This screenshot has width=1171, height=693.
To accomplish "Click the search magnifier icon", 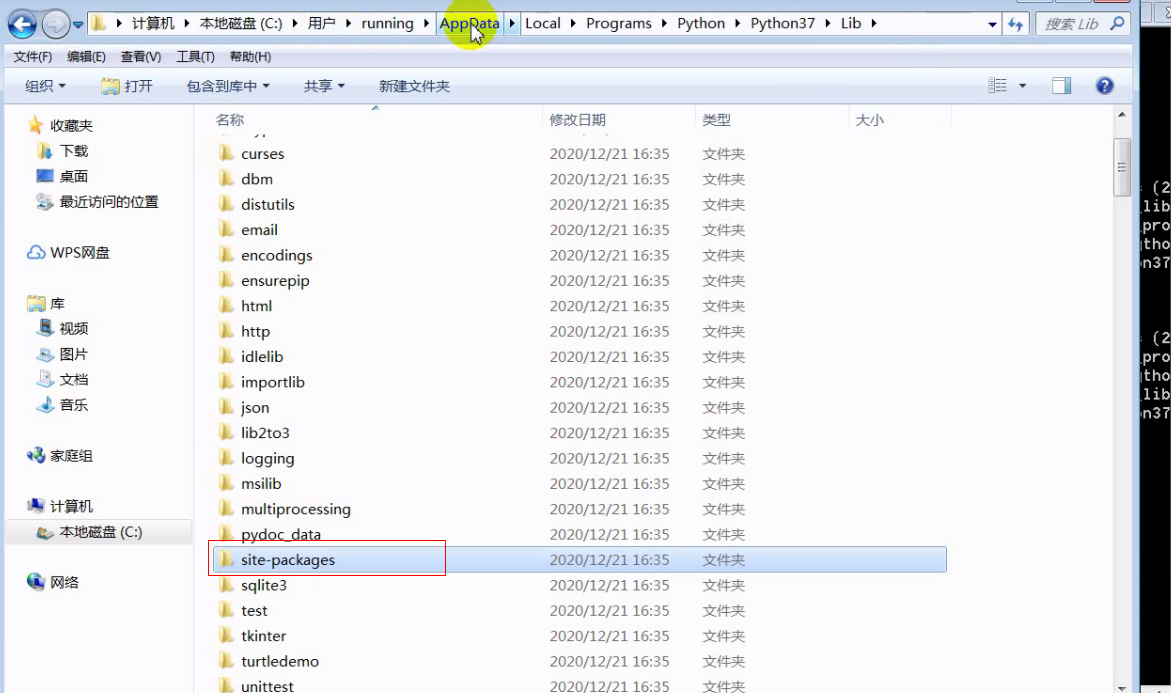I will coord(1116,24).
